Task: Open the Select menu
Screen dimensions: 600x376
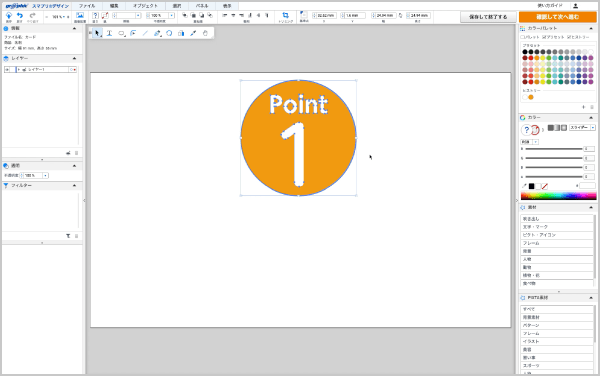Action: (177, 6)
